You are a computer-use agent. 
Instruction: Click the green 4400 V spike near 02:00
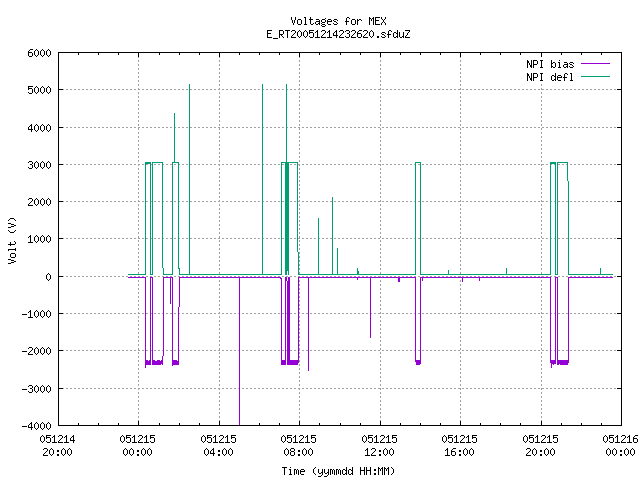[x=175, y=138]
